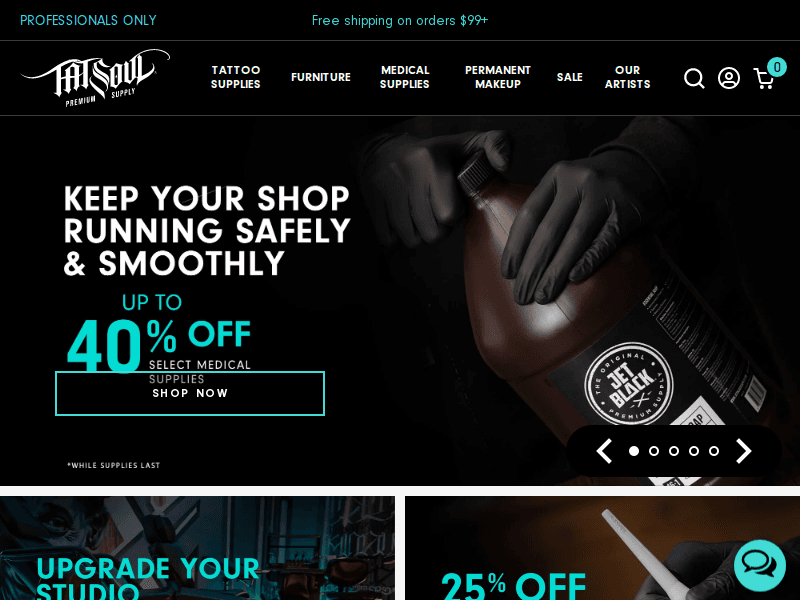Select the second carousel dot

click(x=654, y=451)
